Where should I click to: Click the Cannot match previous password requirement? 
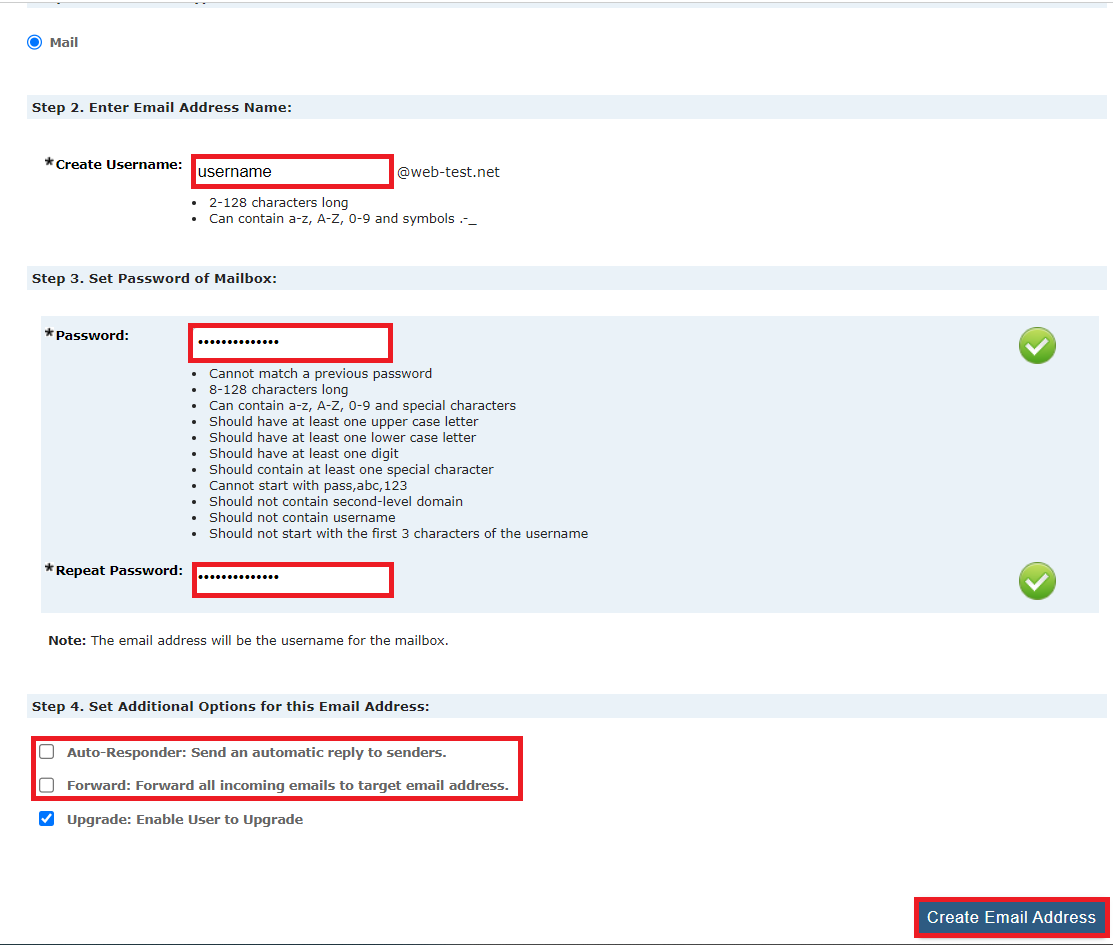(x=320, y=373)
